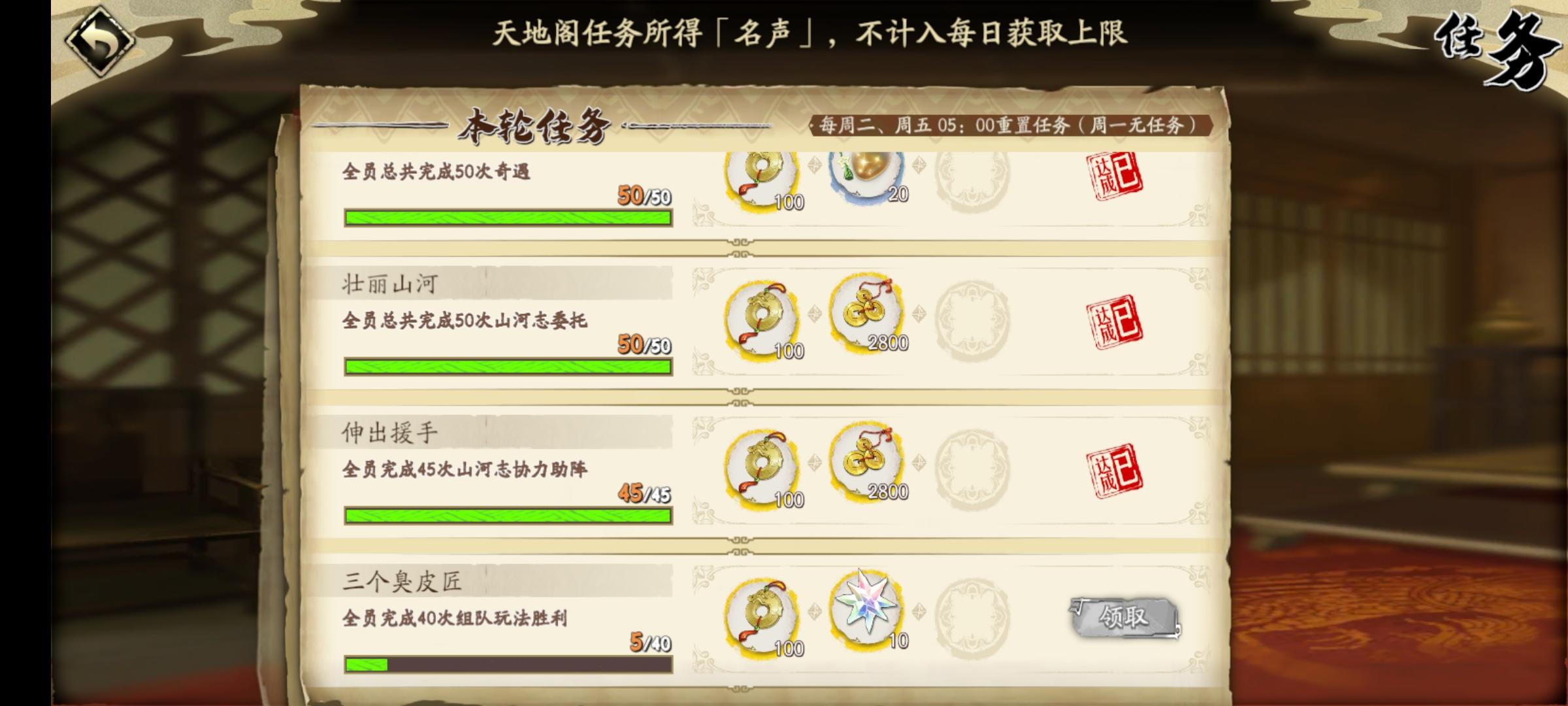Select the 壮丽山河 task title
1568x706 pixels.
pyautogui.click(x=390, y=284)
